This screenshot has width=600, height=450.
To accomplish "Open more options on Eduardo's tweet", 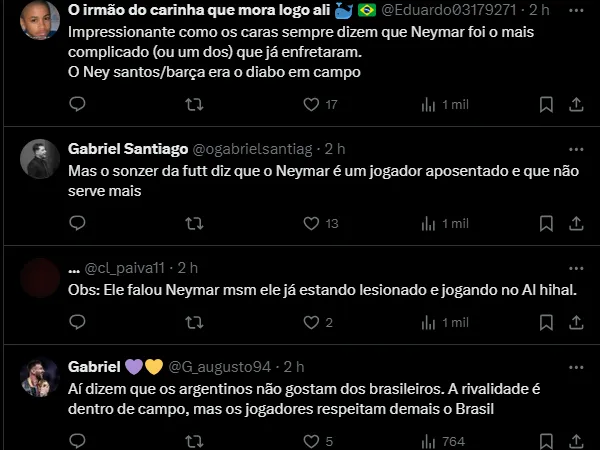I will (x=576, y=10).
